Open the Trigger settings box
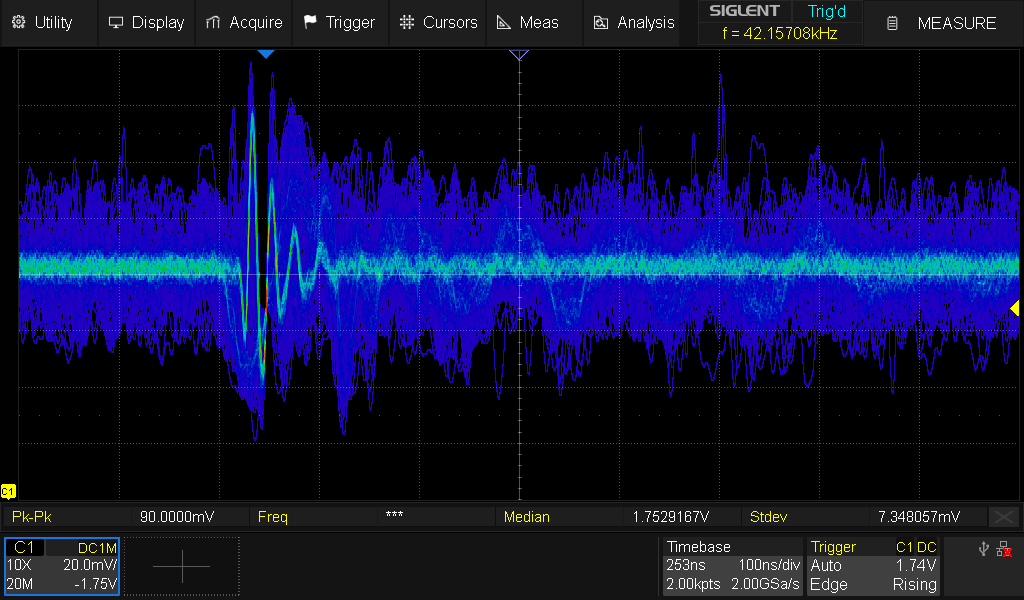 873,566
